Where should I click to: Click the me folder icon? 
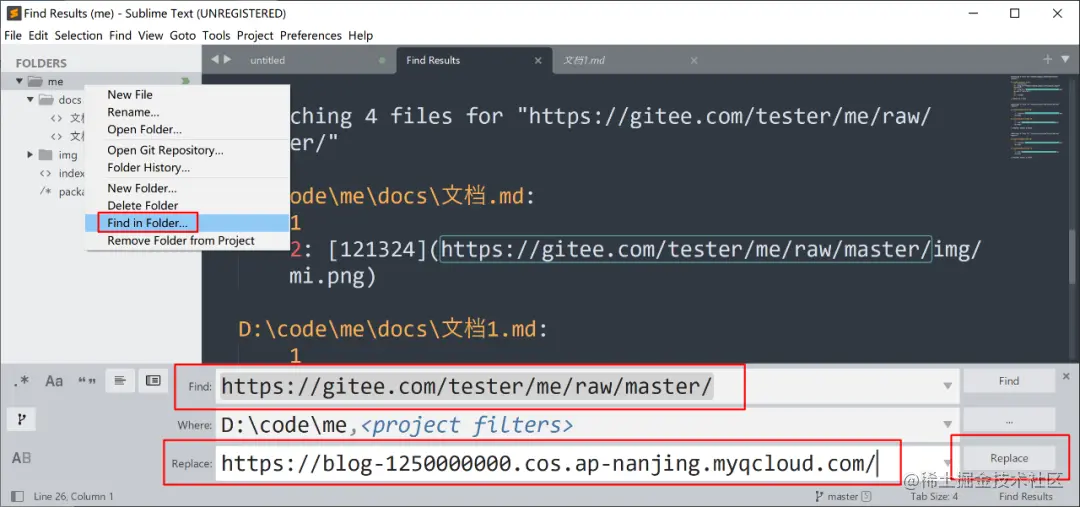pos(36,82)
